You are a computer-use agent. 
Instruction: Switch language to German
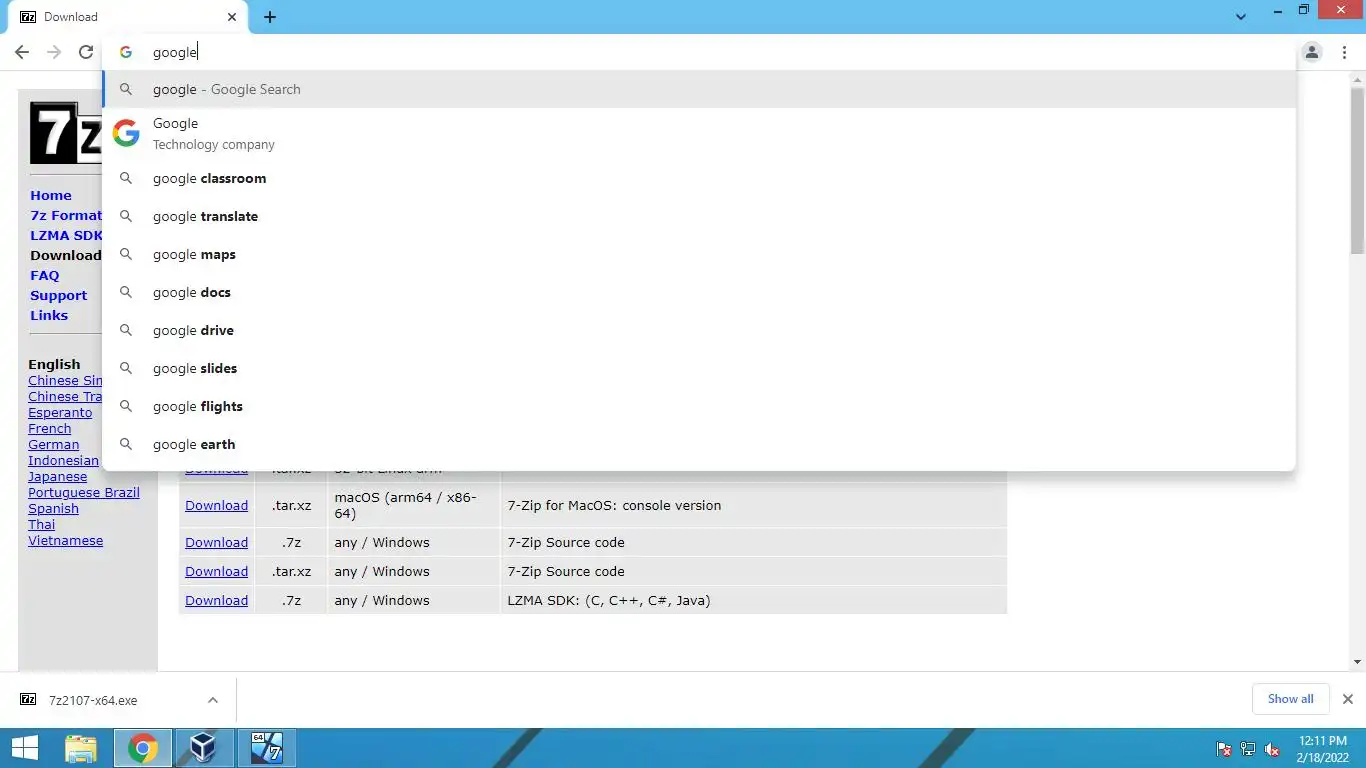tap(54, 444)
